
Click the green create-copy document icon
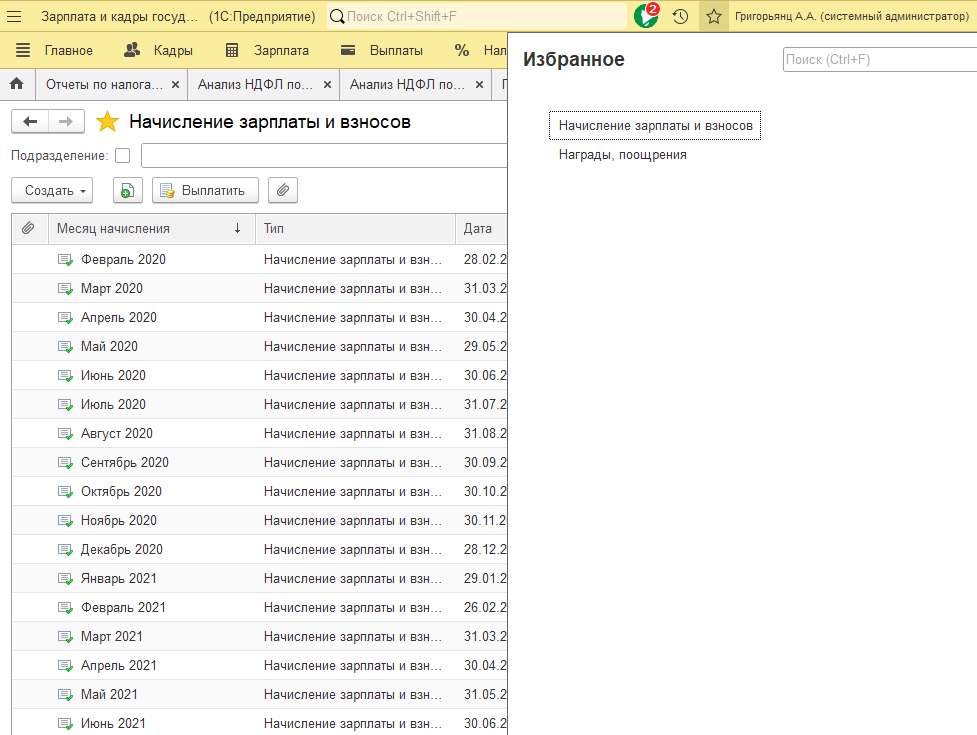[x=127, y=190]
